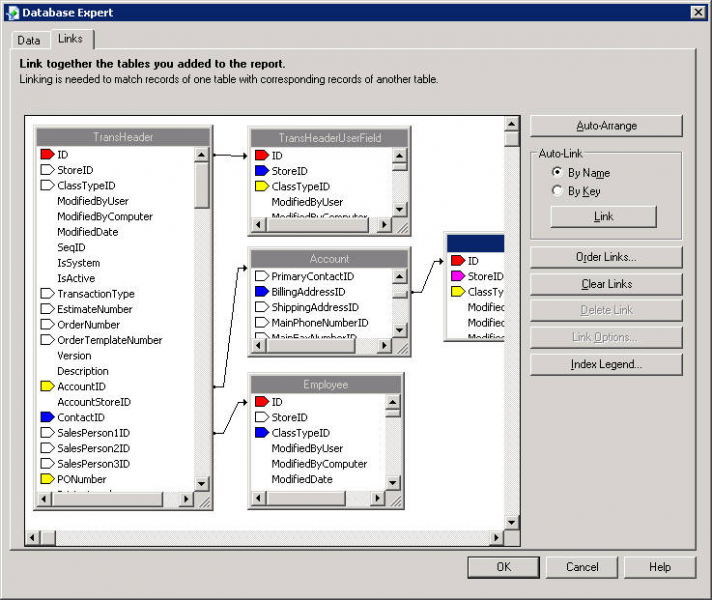
Task: Click blue StoreID icon in TransHeaderUserField
Action: (x=262, y=171)
